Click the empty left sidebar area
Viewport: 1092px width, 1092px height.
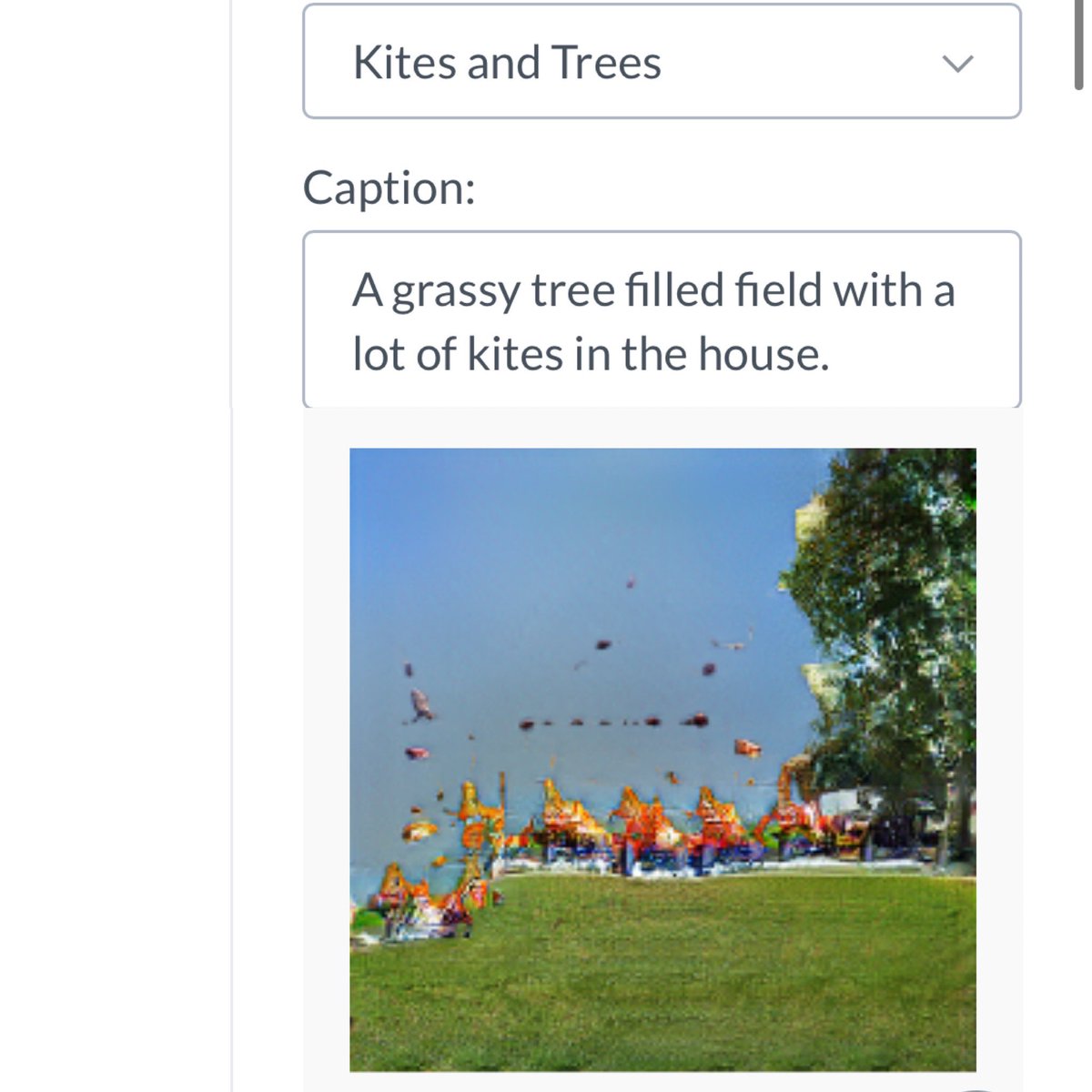coord(114,546)
